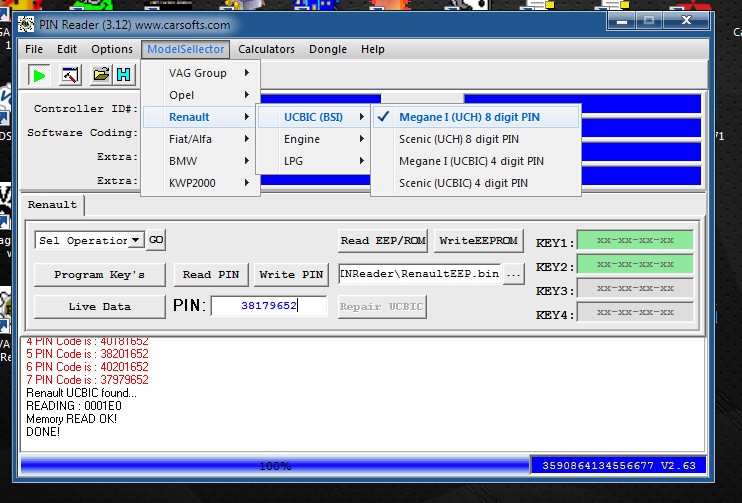The height and width of the screenshot is (503, 742).
Task: Open the Help menu
Action: click(x=372, y=49)
